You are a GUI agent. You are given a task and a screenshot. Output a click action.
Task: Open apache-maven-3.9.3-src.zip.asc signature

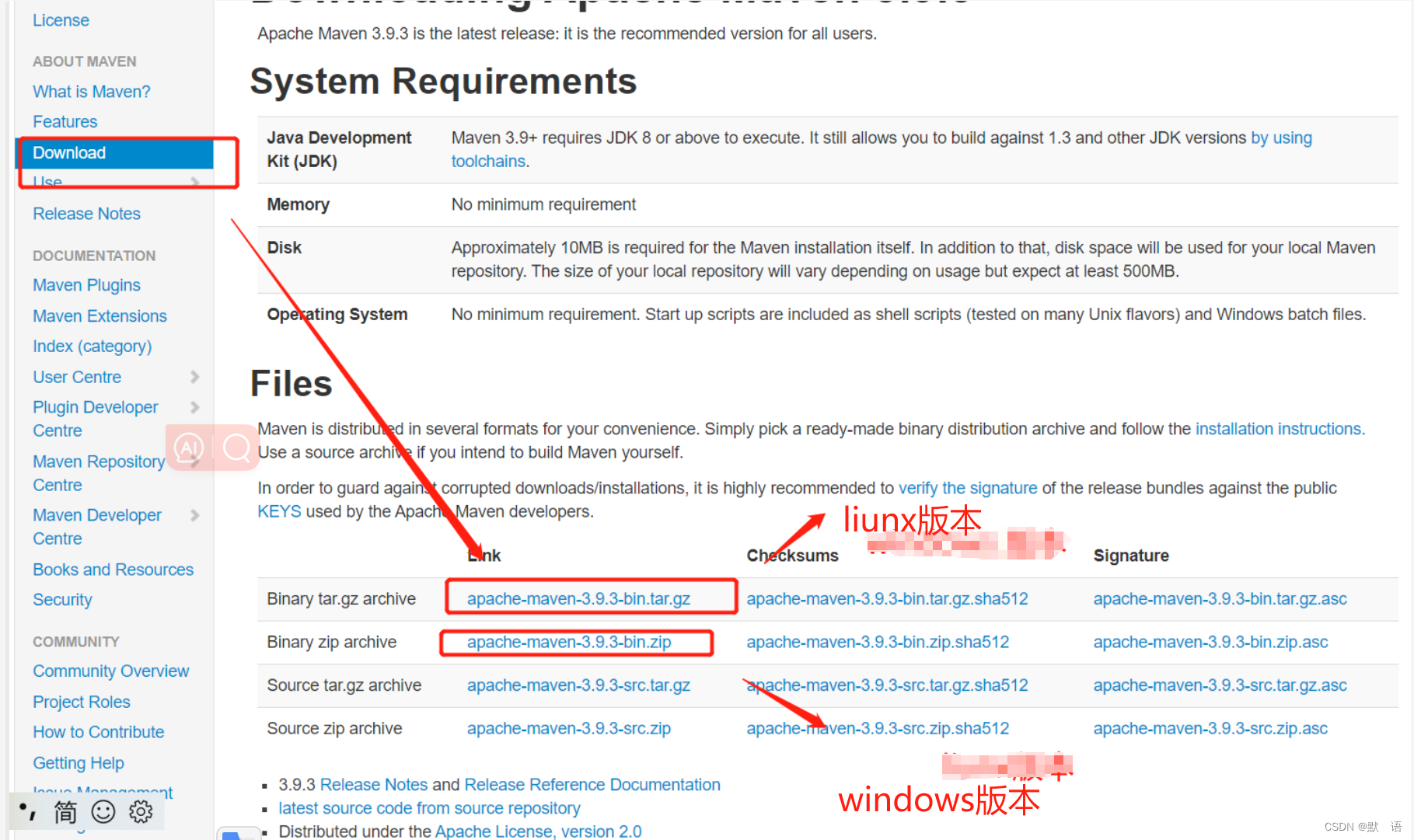point(1210,728)
